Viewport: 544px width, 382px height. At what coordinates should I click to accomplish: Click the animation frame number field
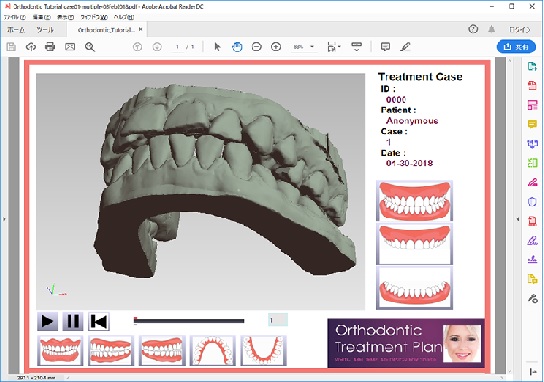(x=278, y=320)
